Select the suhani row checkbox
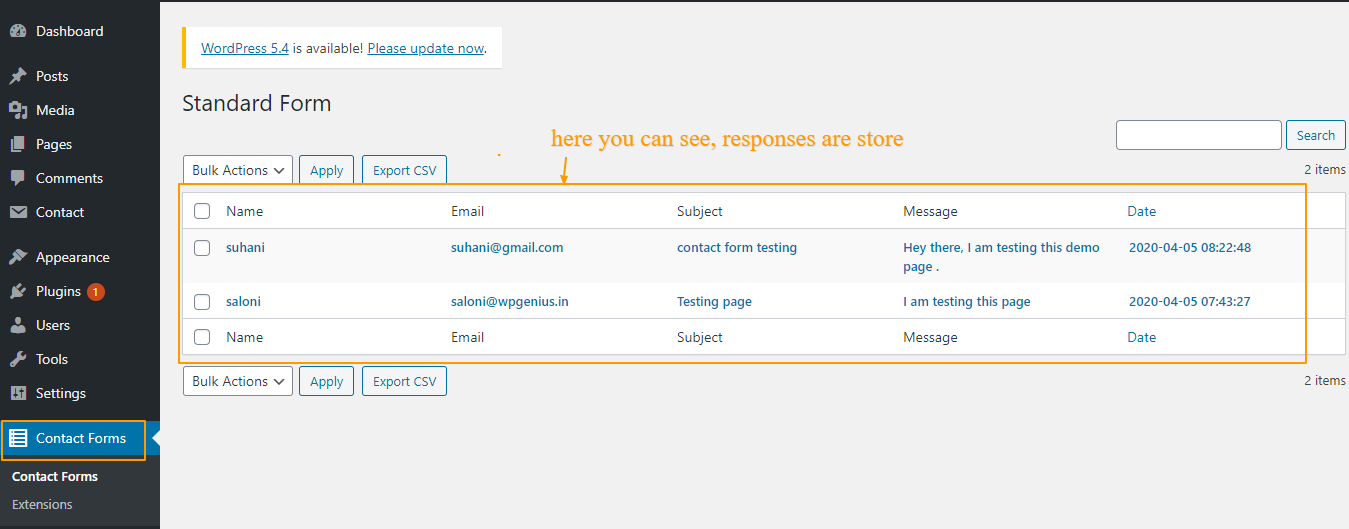Screen dimensions: 1349x529 coord(202,247)
